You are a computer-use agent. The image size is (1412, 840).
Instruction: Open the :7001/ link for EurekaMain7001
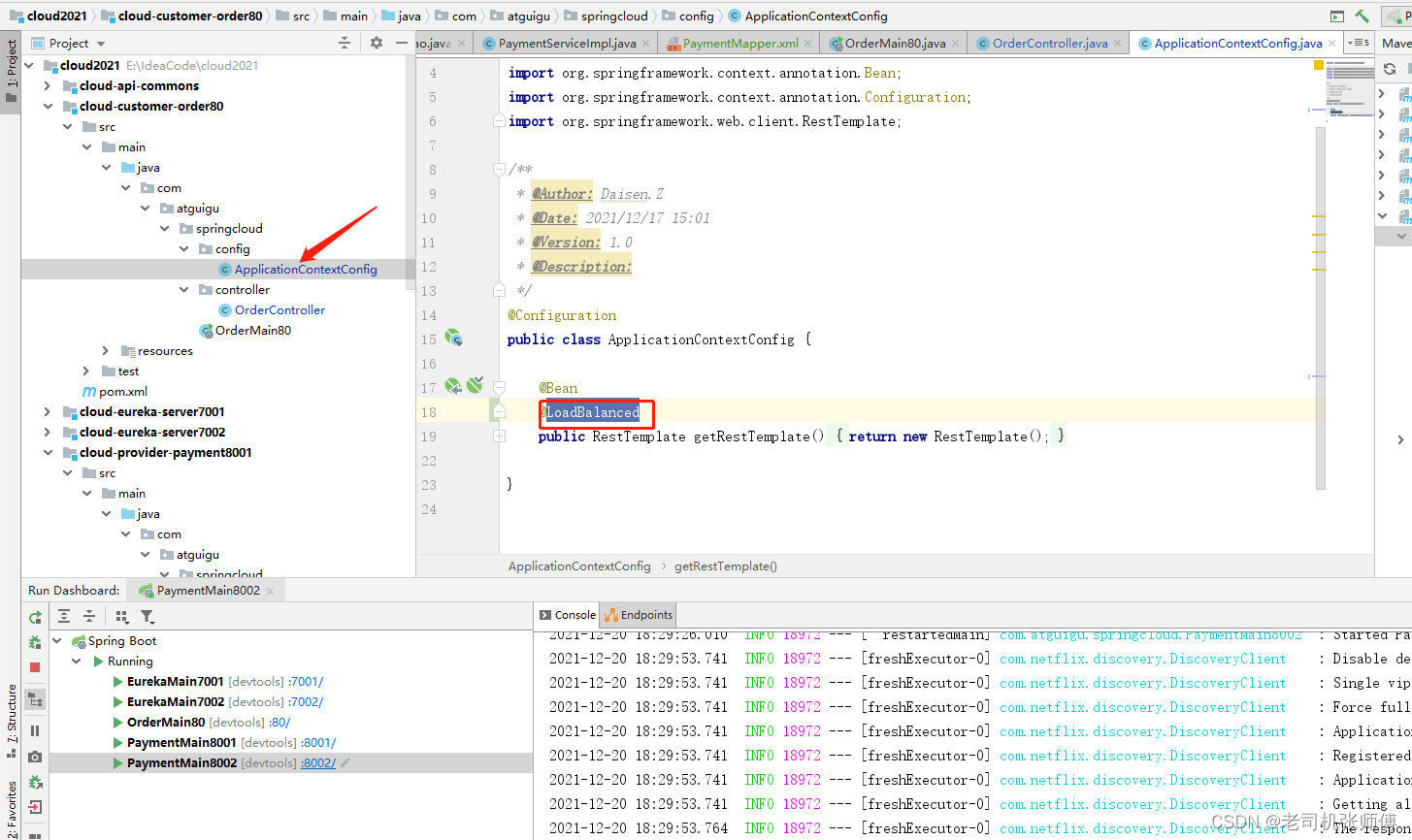coord(307,682)
